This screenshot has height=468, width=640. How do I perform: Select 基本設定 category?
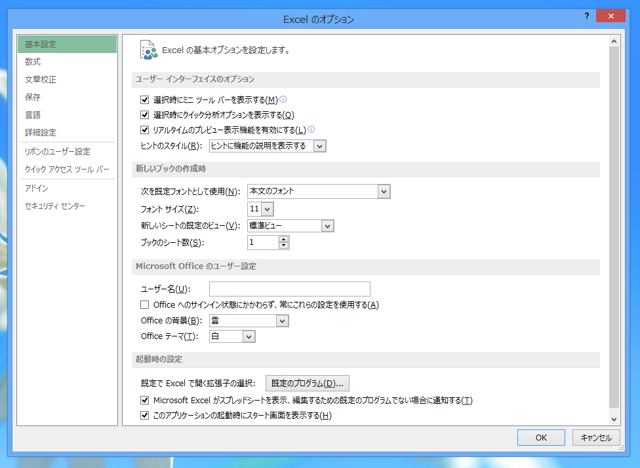(x=67, y=44)
